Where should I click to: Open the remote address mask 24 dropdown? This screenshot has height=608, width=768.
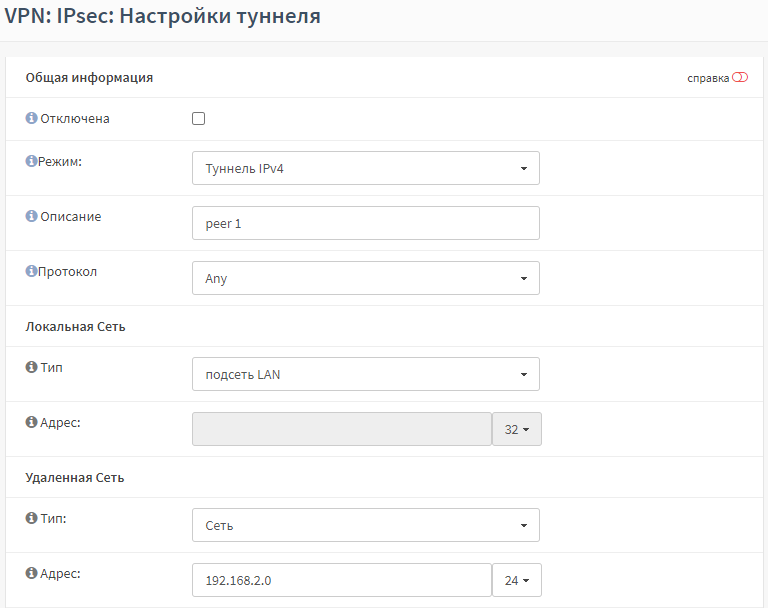[517, 580]
